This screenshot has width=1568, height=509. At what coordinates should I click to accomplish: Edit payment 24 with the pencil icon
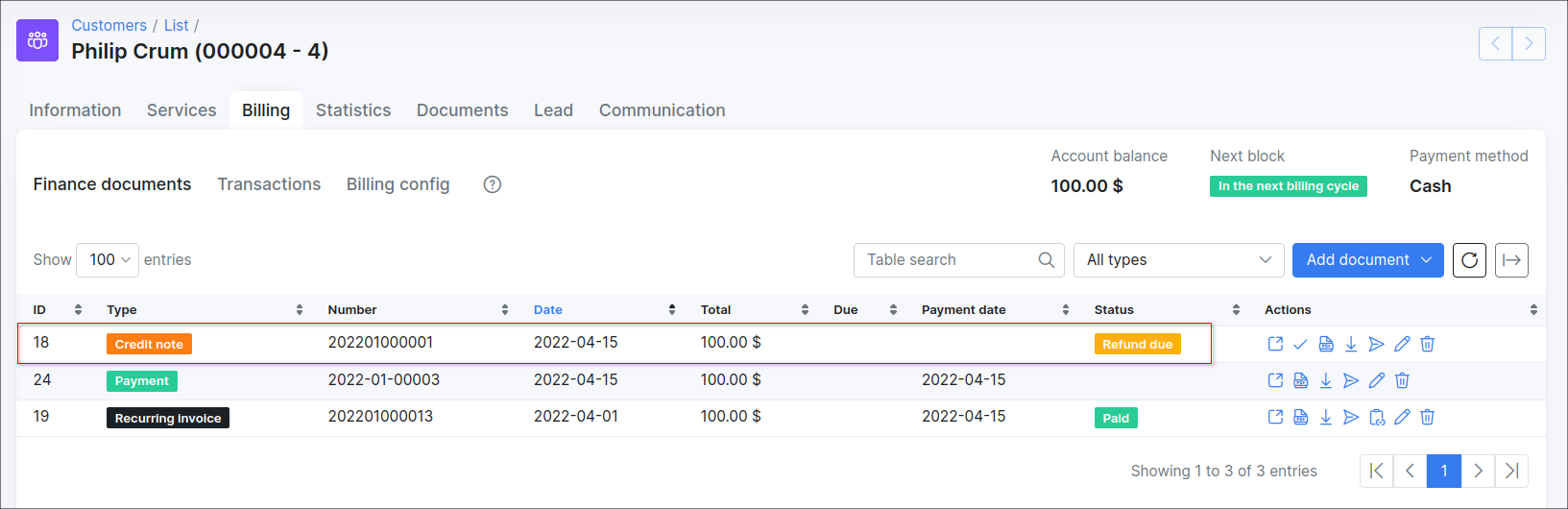point(1377,380)
